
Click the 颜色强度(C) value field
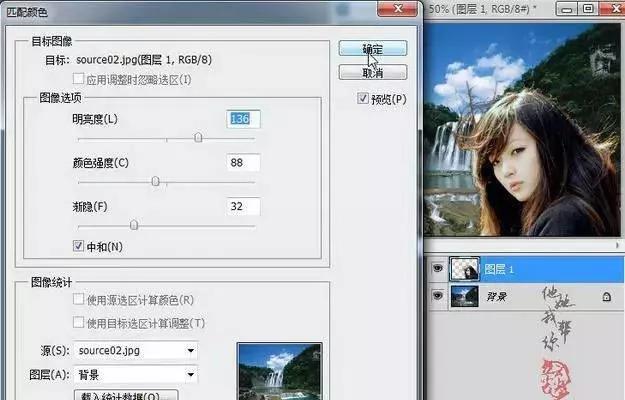[x=243, y=163]
